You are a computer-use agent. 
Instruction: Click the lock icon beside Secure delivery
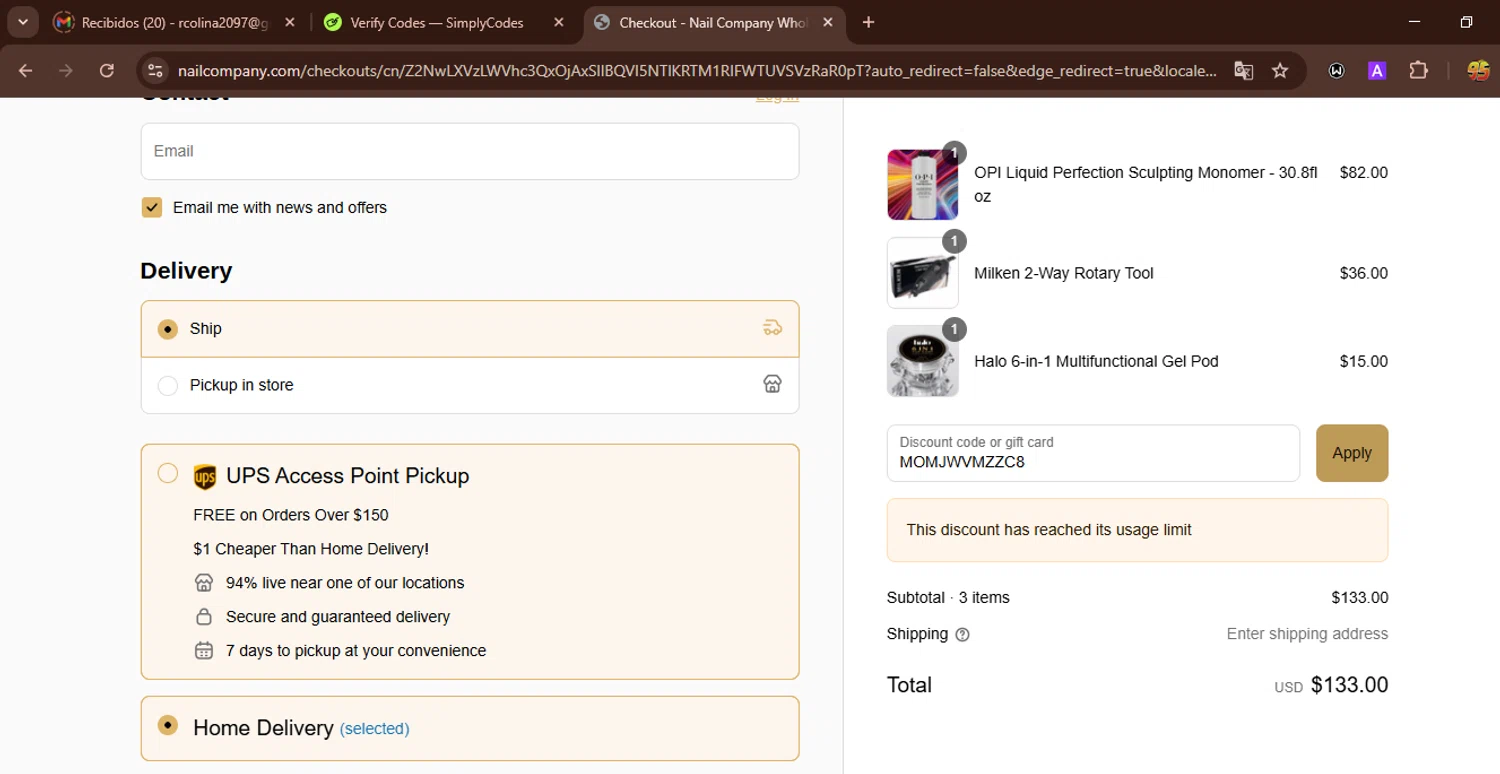point(204,616)
